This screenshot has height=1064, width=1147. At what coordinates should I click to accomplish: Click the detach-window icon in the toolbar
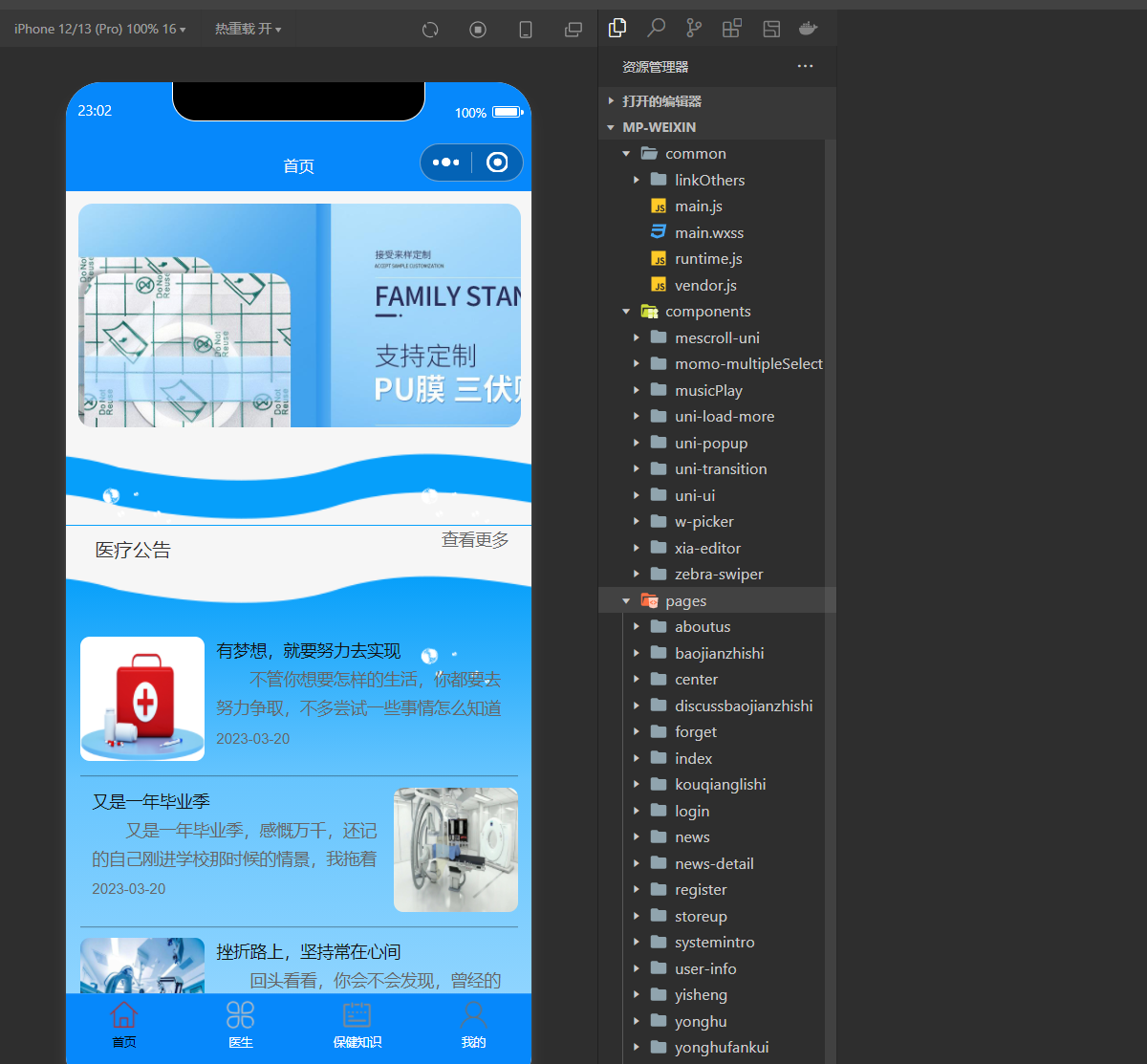(573, 30)
